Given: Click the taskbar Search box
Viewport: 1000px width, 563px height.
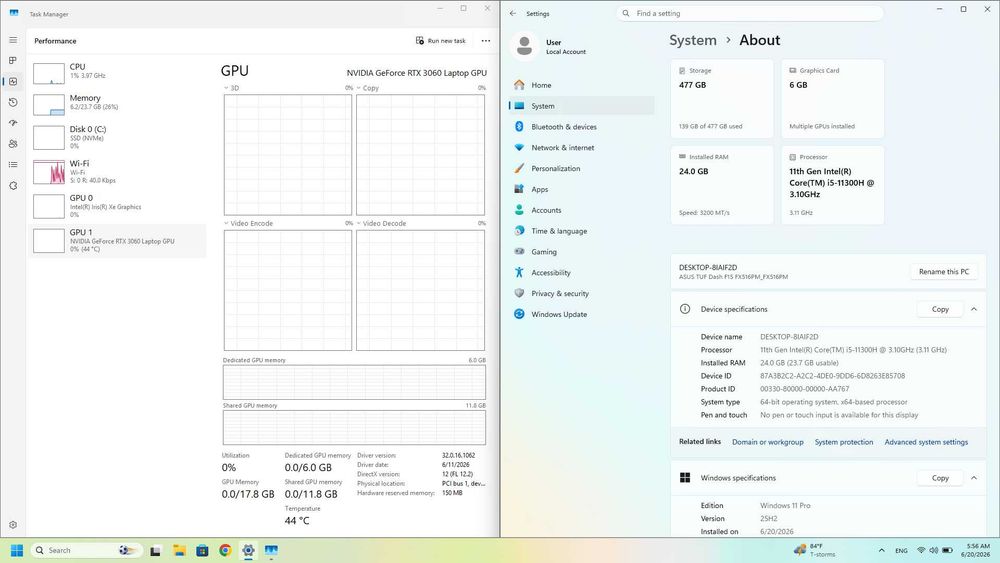Looking at the screenshot, I should pos(85,550).
